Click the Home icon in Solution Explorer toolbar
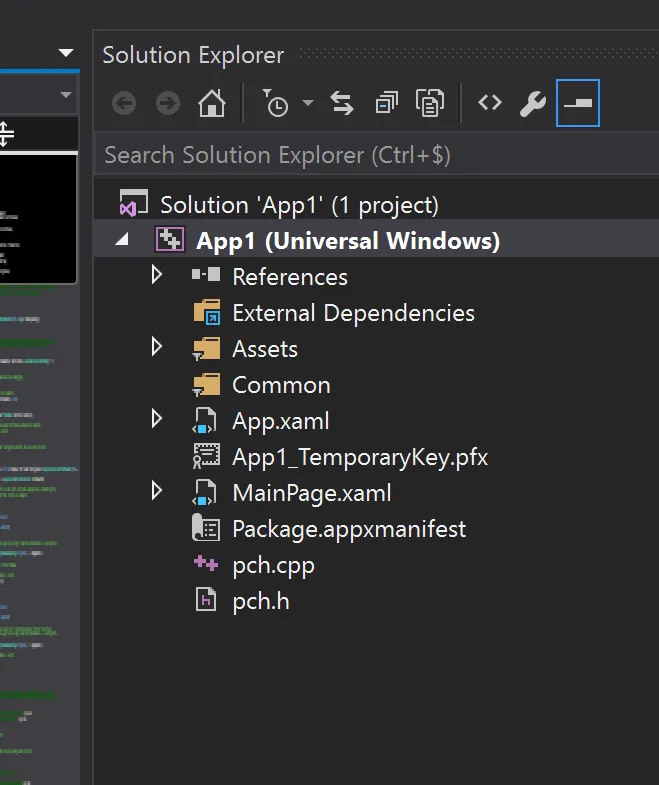Screen dimensions: 659x785 [x=212, y=103]
